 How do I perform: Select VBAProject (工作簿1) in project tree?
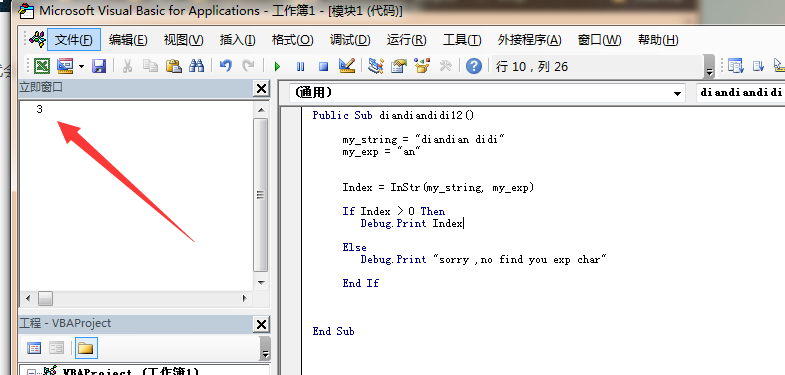[x=131, y=372]
